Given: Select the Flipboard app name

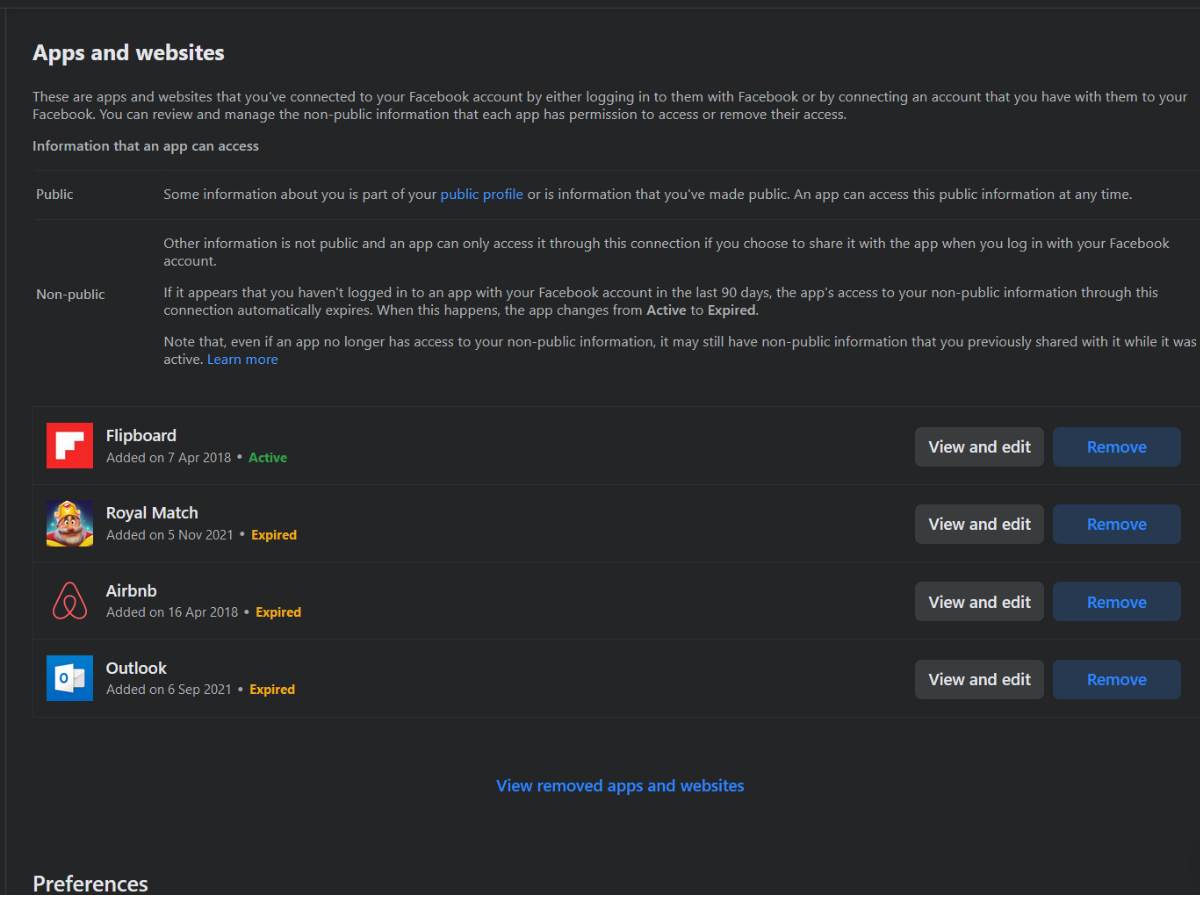Looking at the screenshot, I should (x=141, y=435).
